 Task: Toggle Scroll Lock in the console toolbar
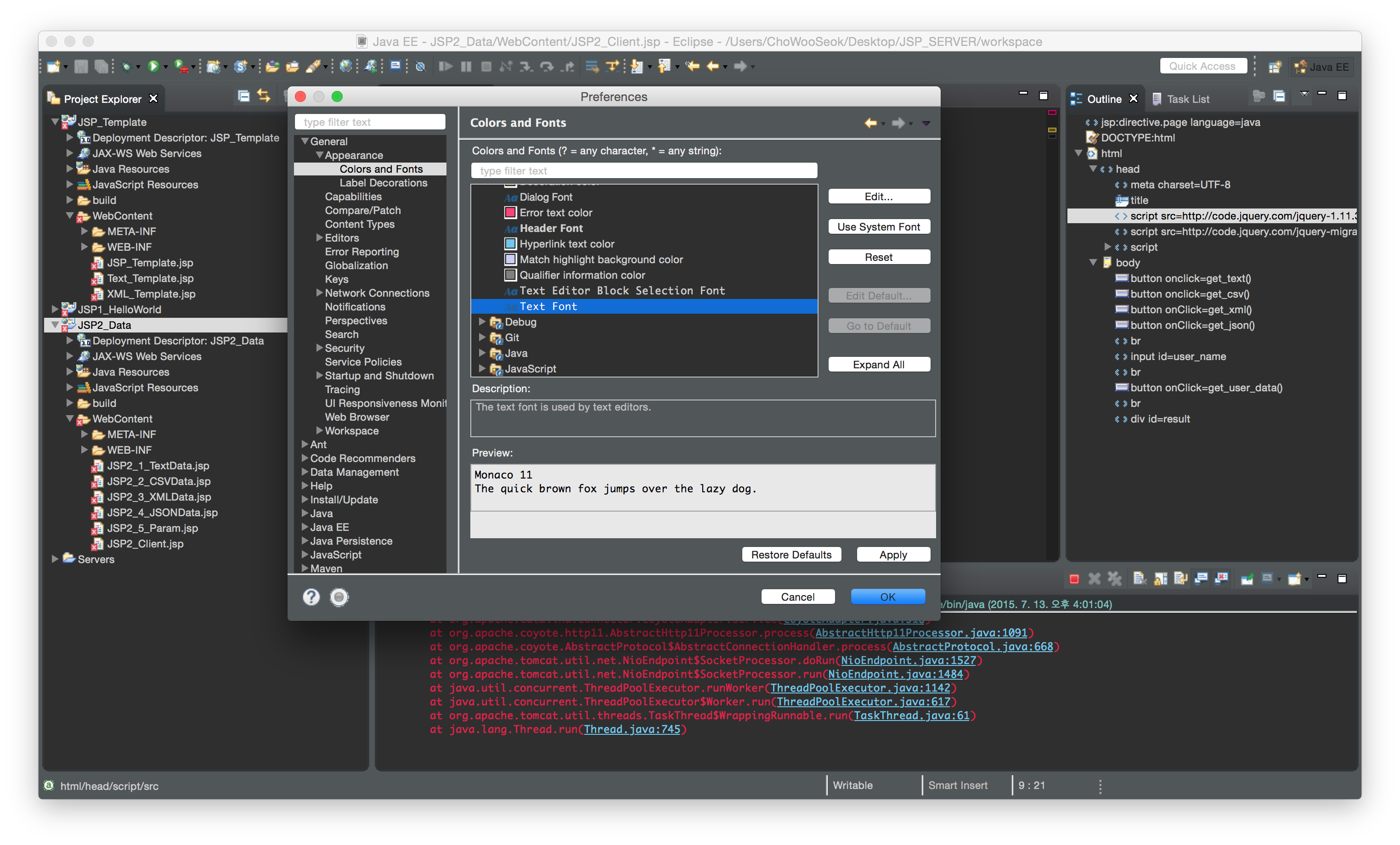click(1160, 579)
